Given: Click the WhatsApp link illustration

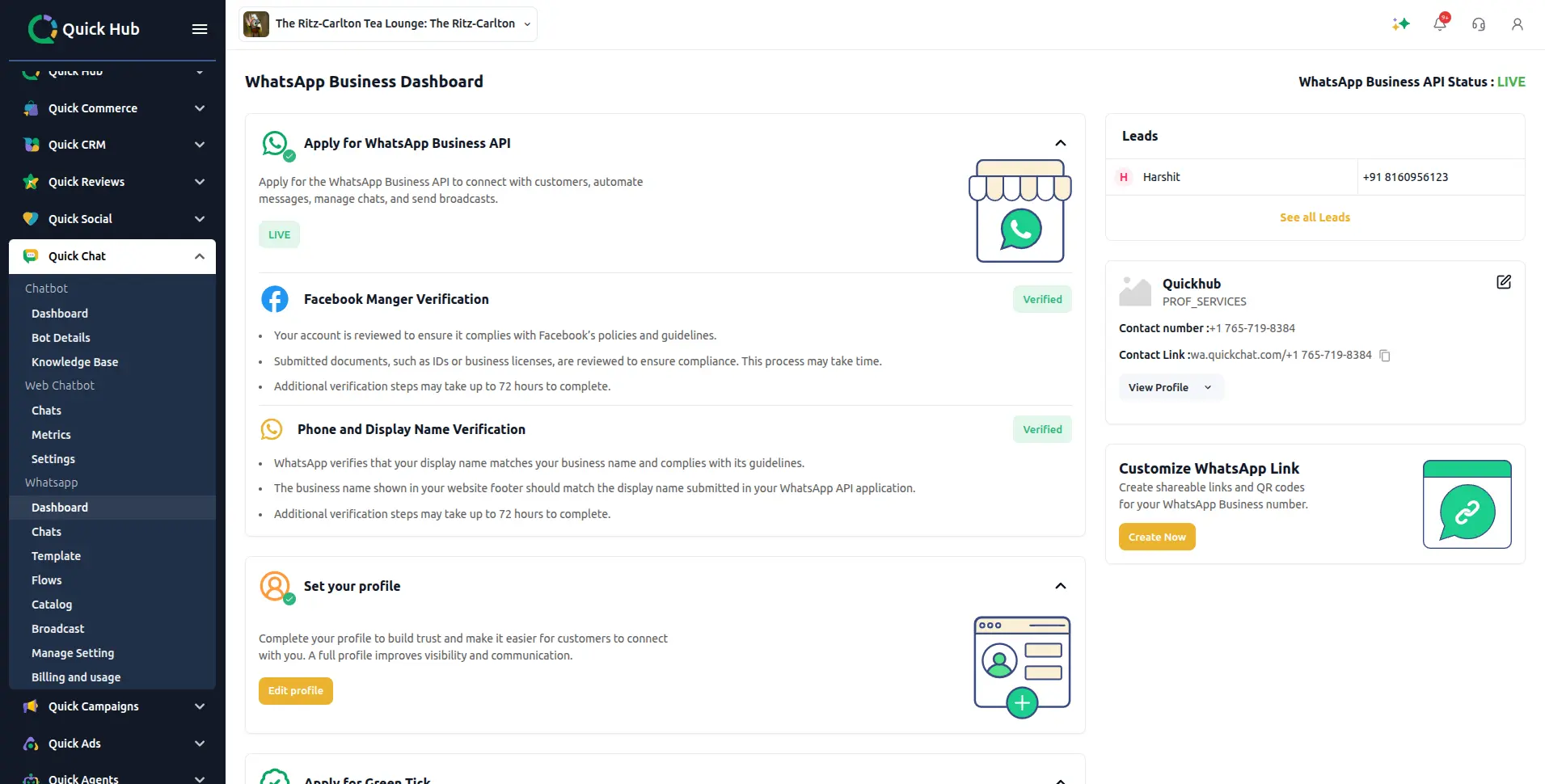Looking at the screenshot, I should click(1467, 504).
